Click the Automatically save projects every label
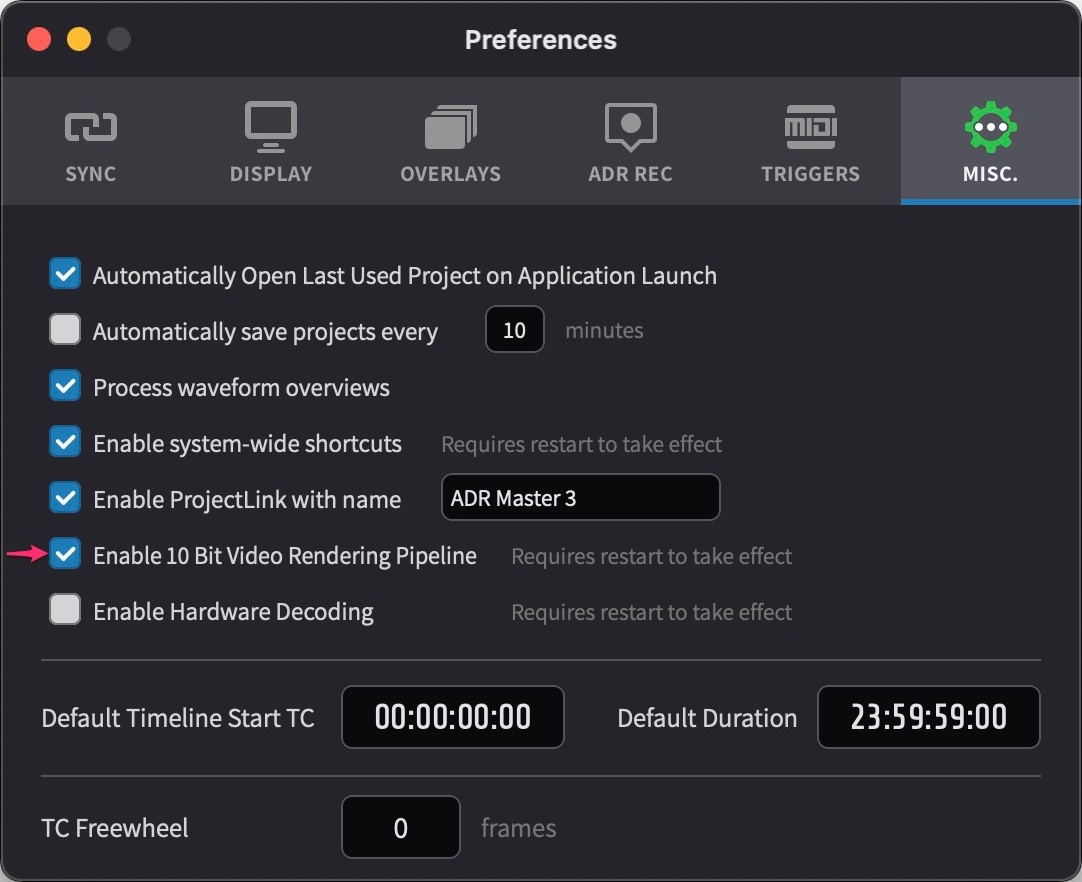Image resolution: width=1082 pixels, height=882 pixels. click(265, 332)
